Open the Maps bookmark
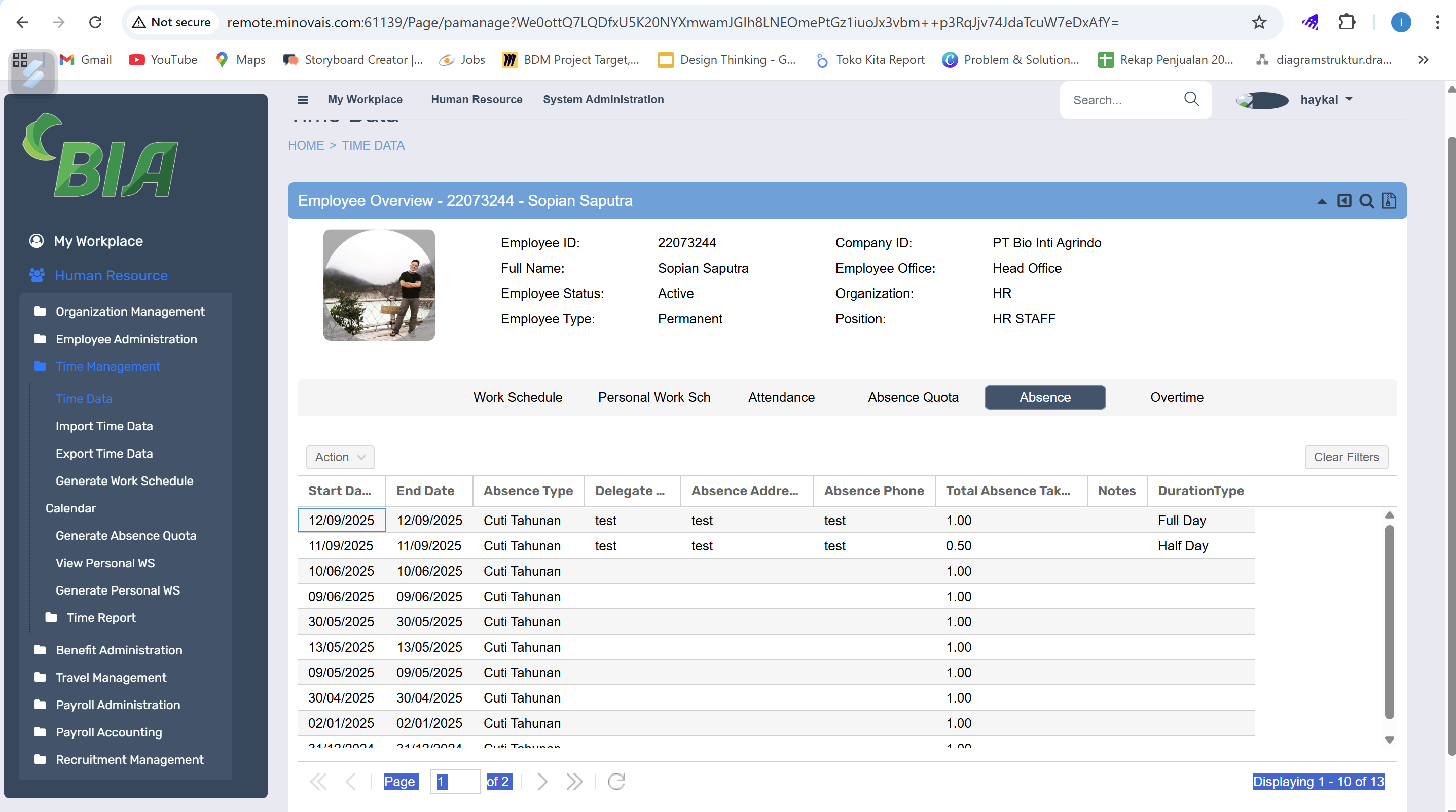Screen dimensions: 1456x812 click(241, 60)
